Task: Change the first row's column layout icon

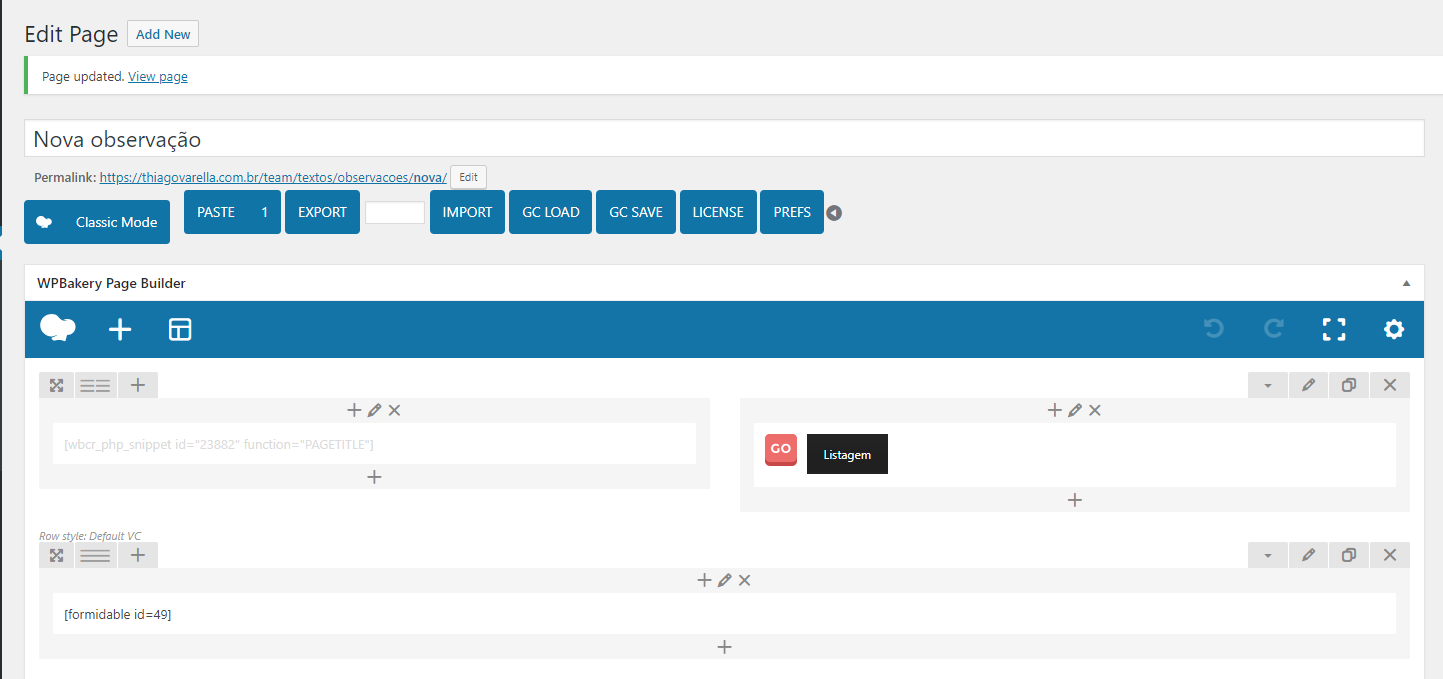Action: pyautogui.click(x=96, y=385)
